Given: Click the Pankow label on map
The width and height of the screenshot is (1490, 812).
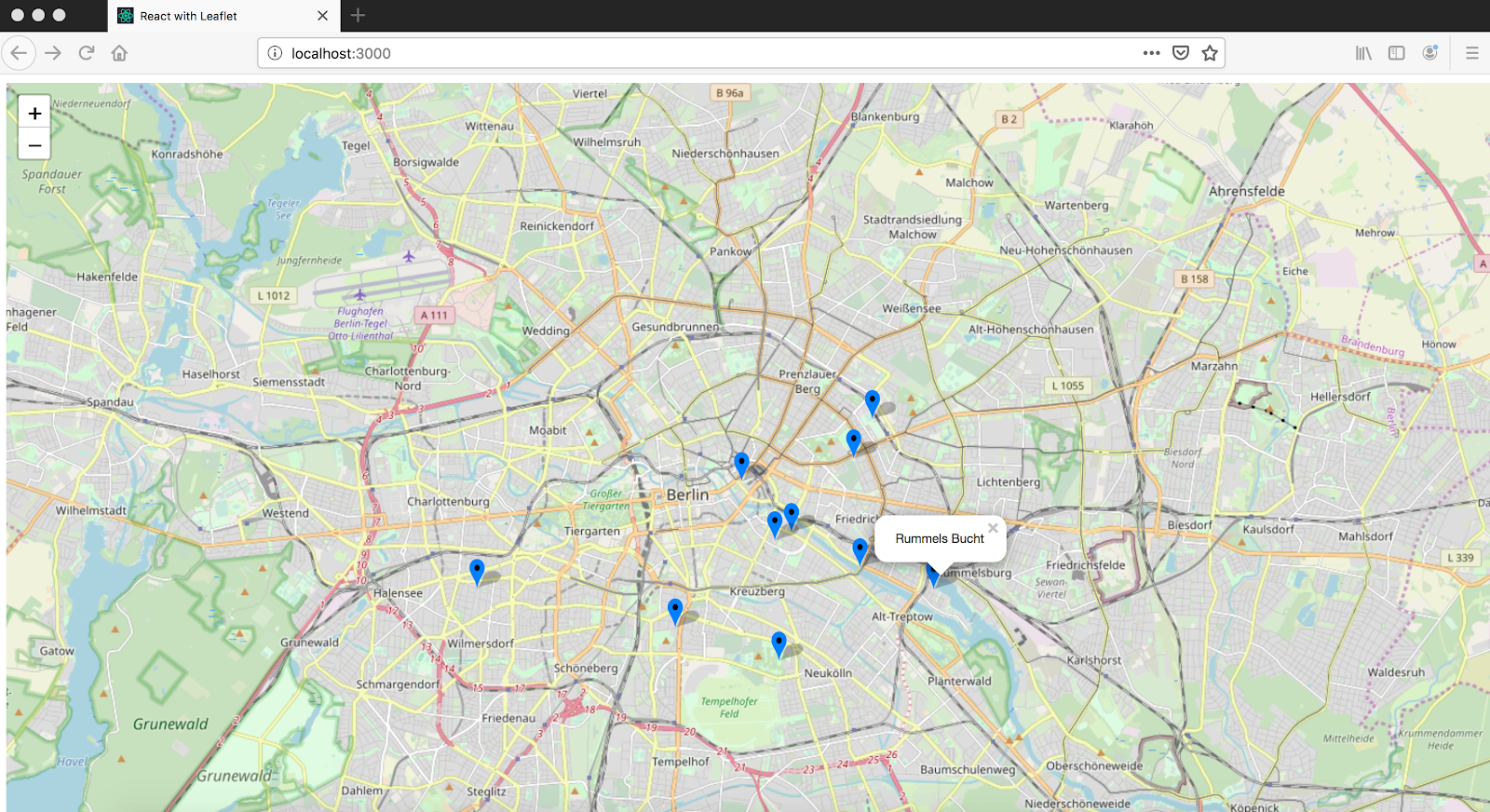Looking at the screenshot, I should click(x=730, y=251).
